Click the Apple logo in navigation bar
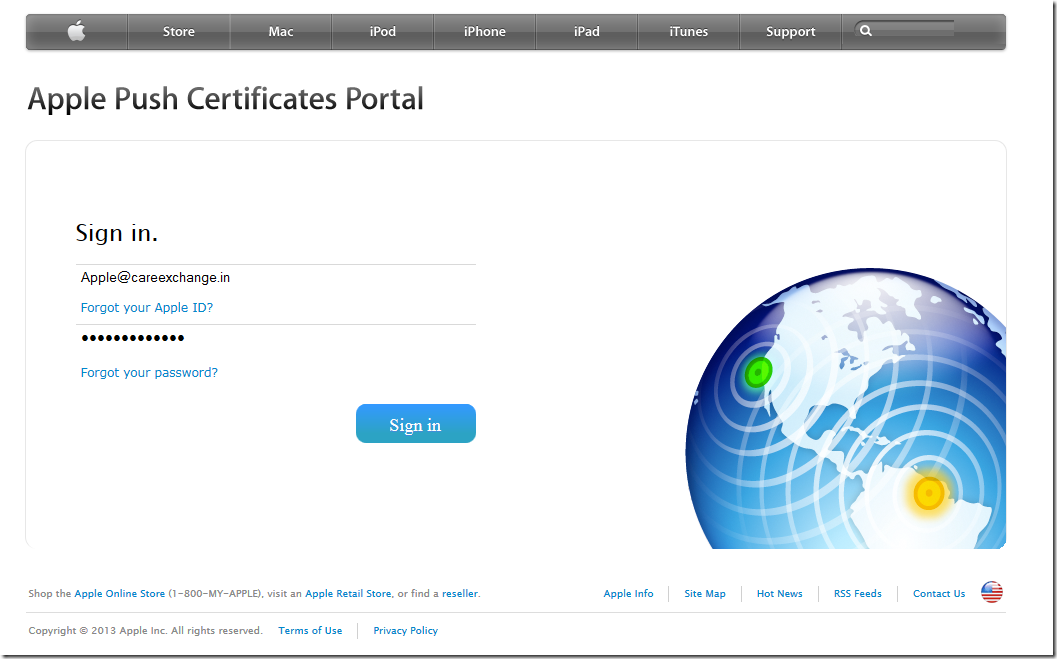The width and height of the screenshot is (1057, 659). (77, 31)
